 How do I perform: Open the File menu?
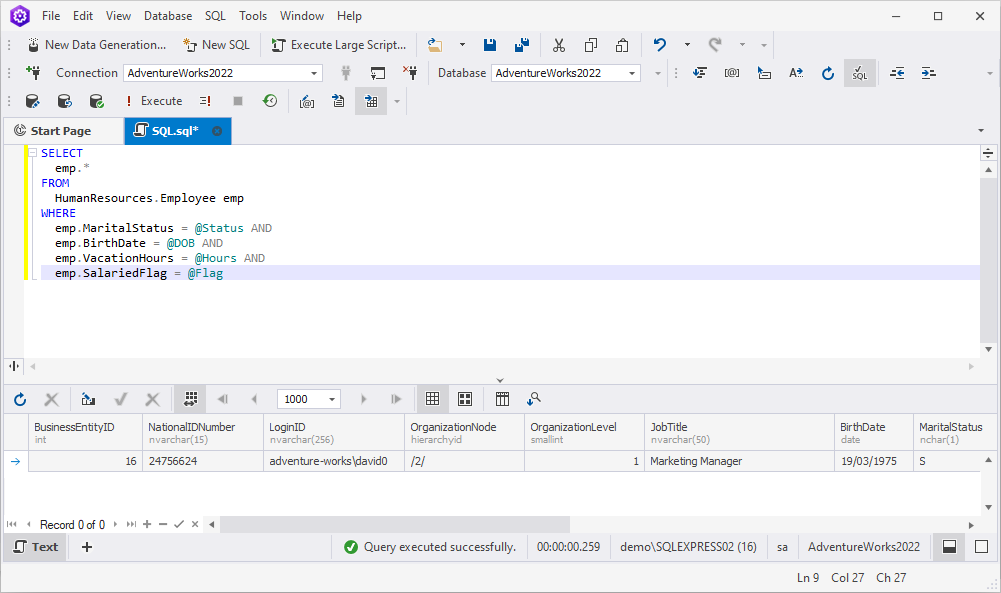[x=50, y=16]
